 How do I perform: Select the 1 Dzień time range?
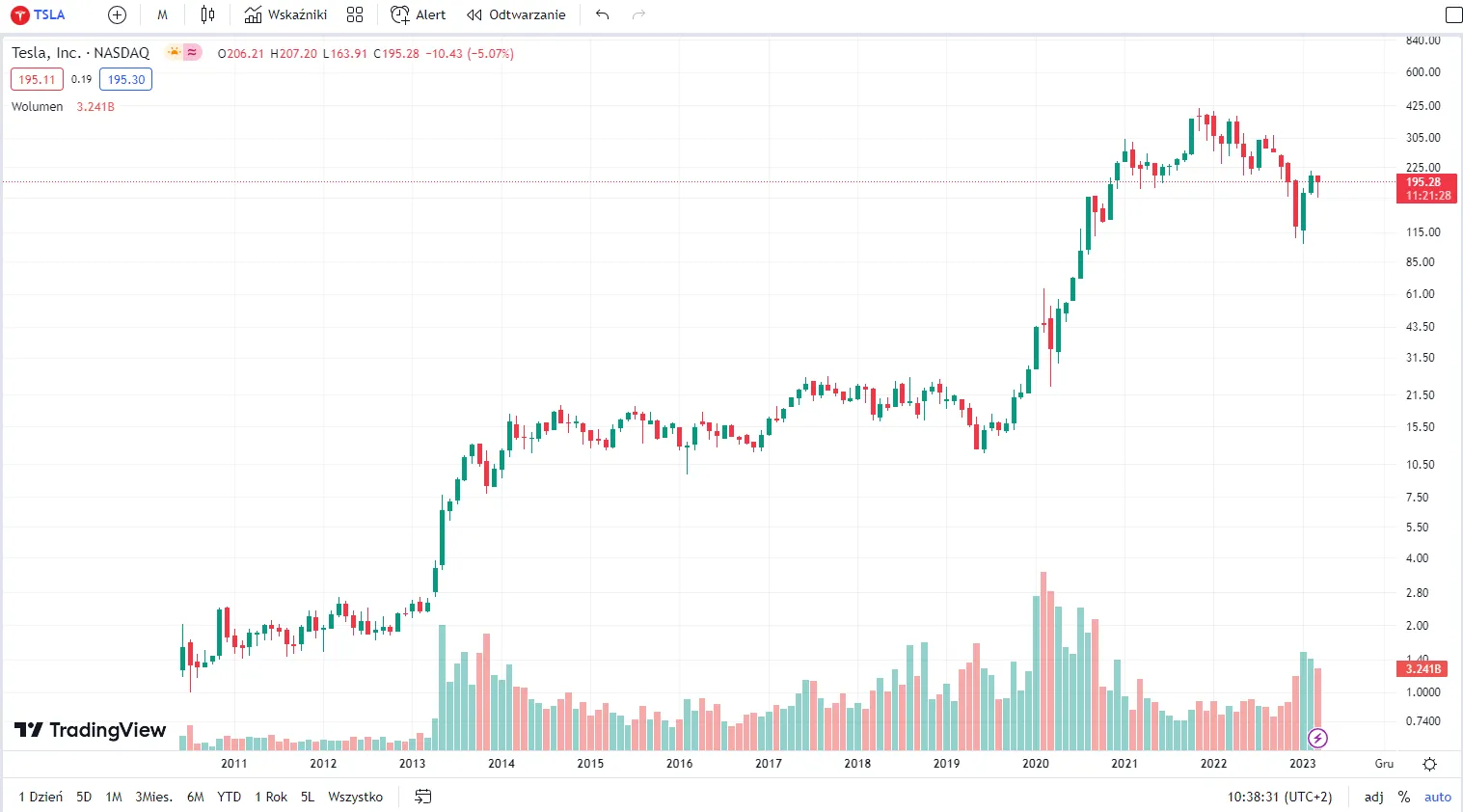click(x=41, y=797)
